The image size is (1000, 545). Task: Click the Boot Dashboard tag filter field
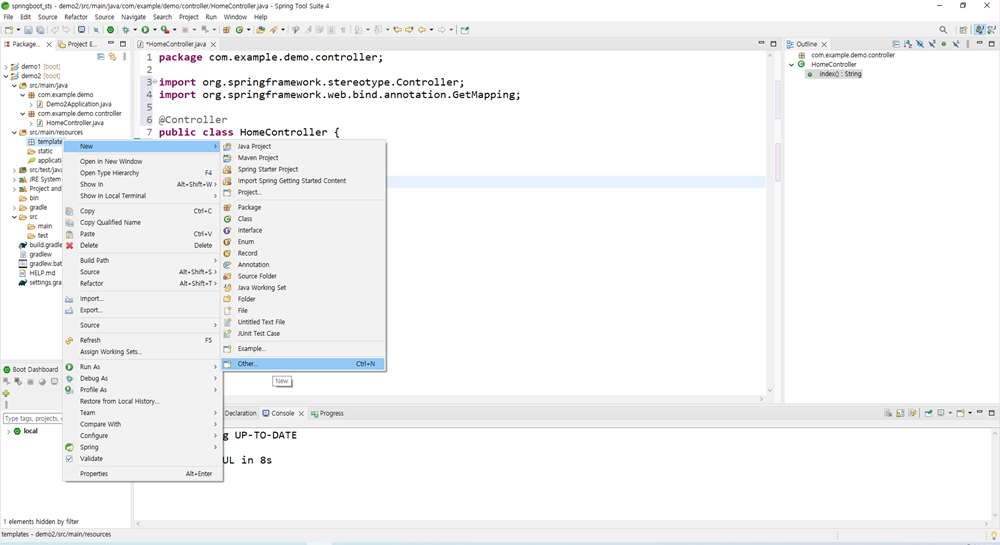click(x=32, y=419)
